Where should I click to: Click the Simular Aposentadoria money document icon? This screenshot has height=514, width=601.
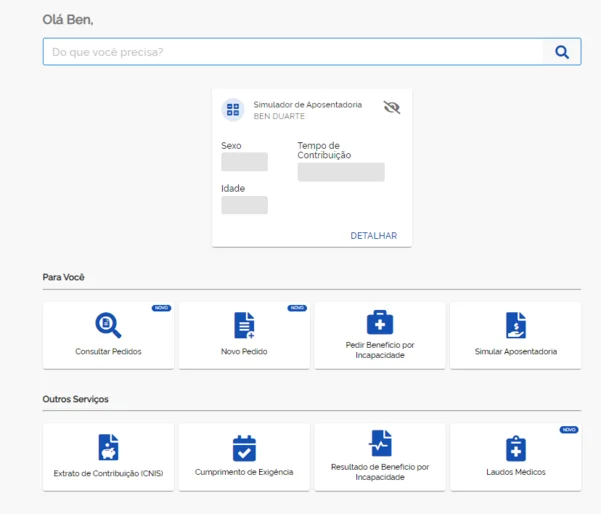point(516,325)
